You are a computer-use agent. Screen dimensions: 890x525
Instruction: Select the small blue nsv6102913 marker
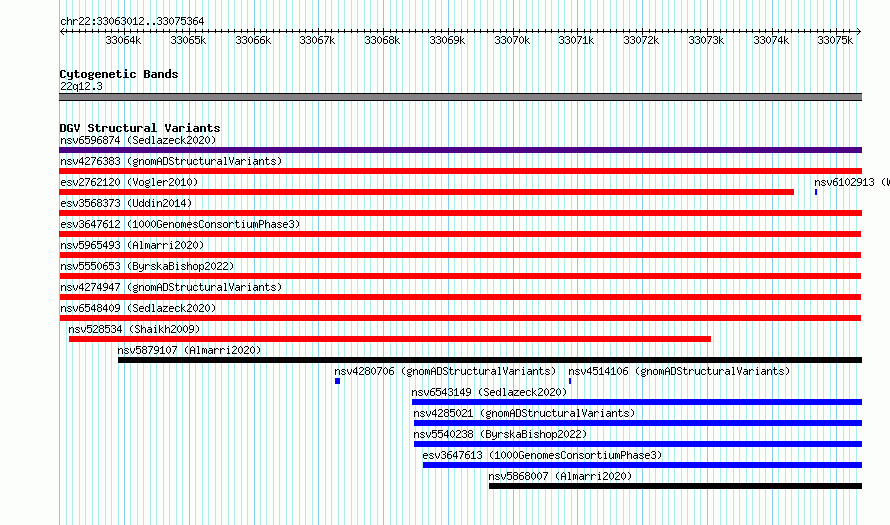pyautogui.click(x=816, y=192)
